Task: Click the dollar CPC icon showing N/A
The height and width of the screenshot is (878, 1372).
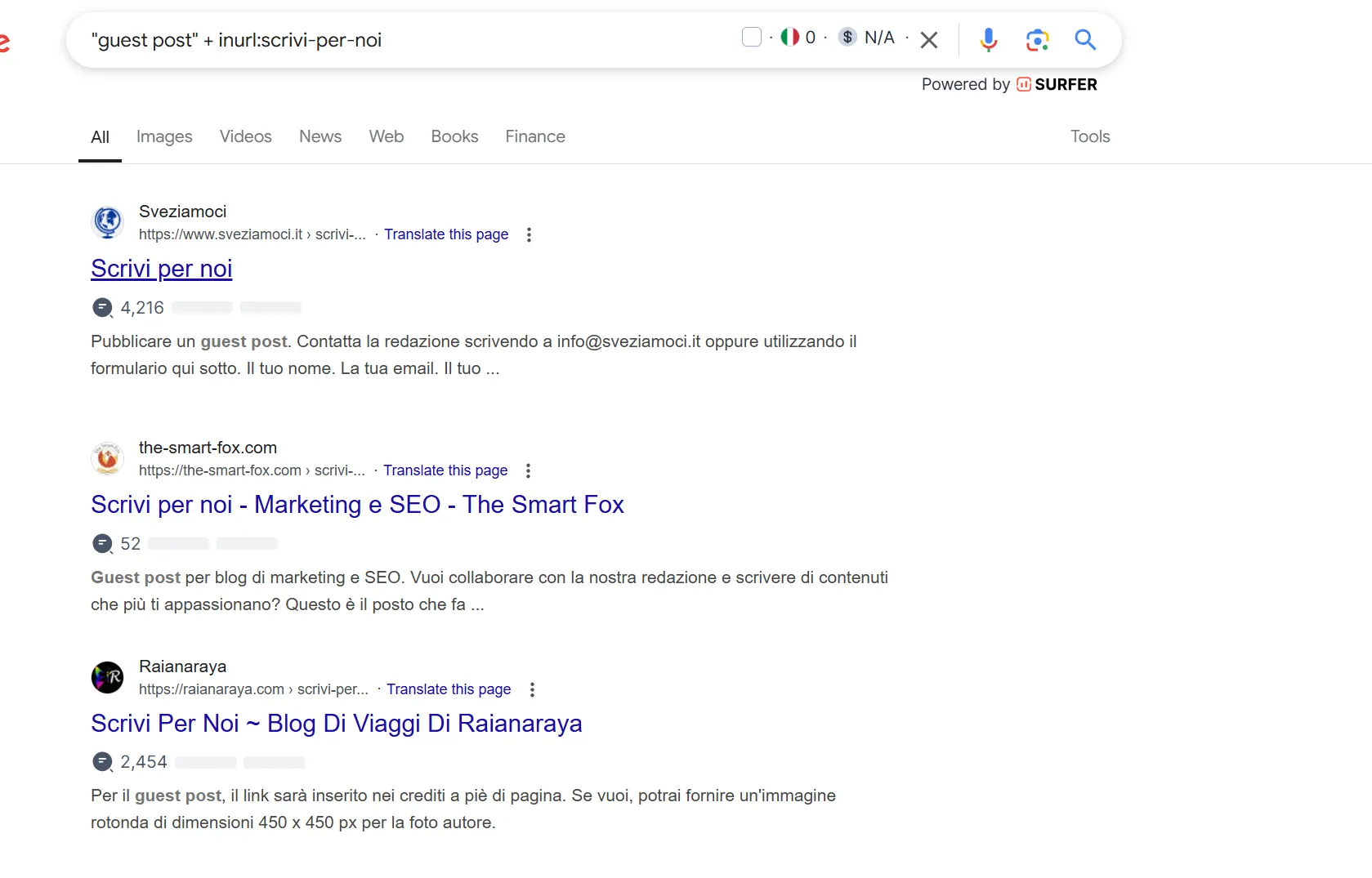Action: (x=847, y=38)
